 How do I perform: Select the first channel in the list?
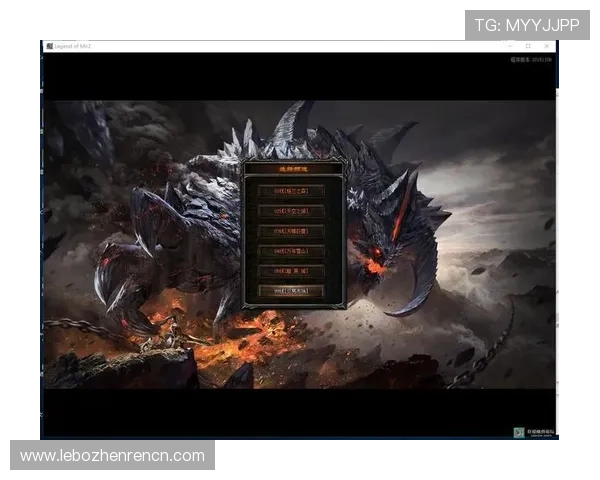click(291, 191)
